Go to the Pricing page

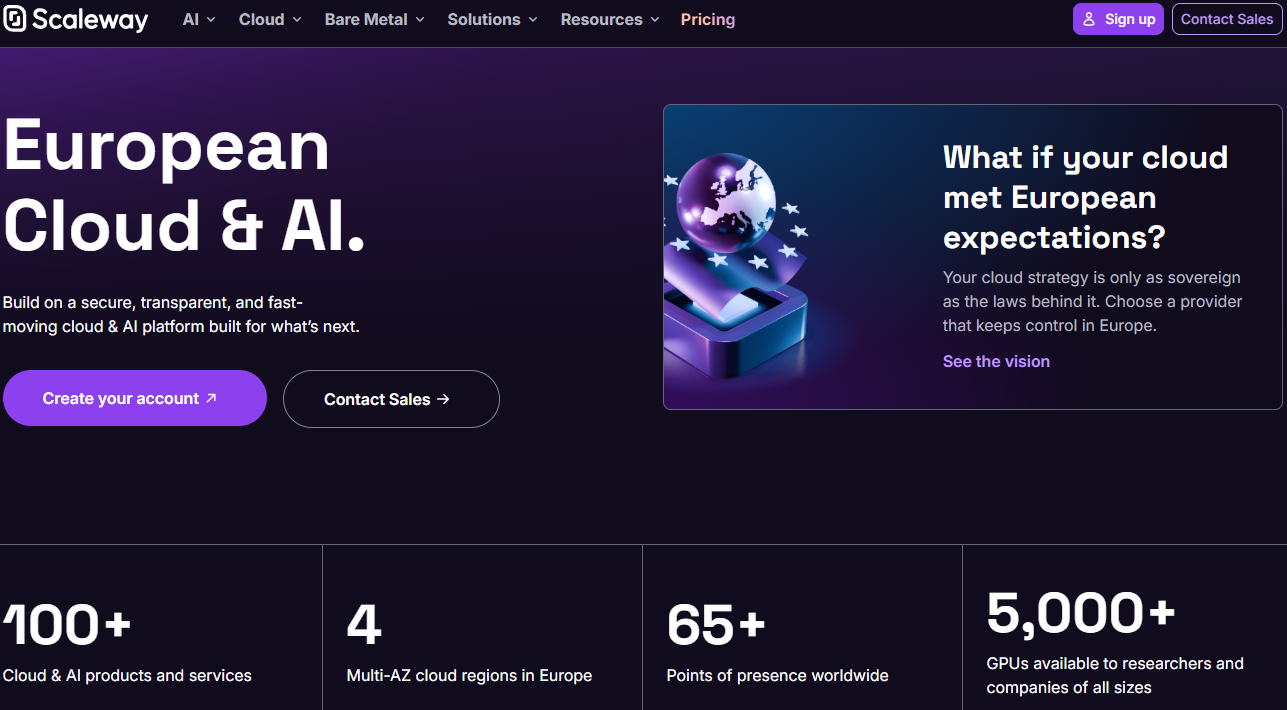coord(708,19)
